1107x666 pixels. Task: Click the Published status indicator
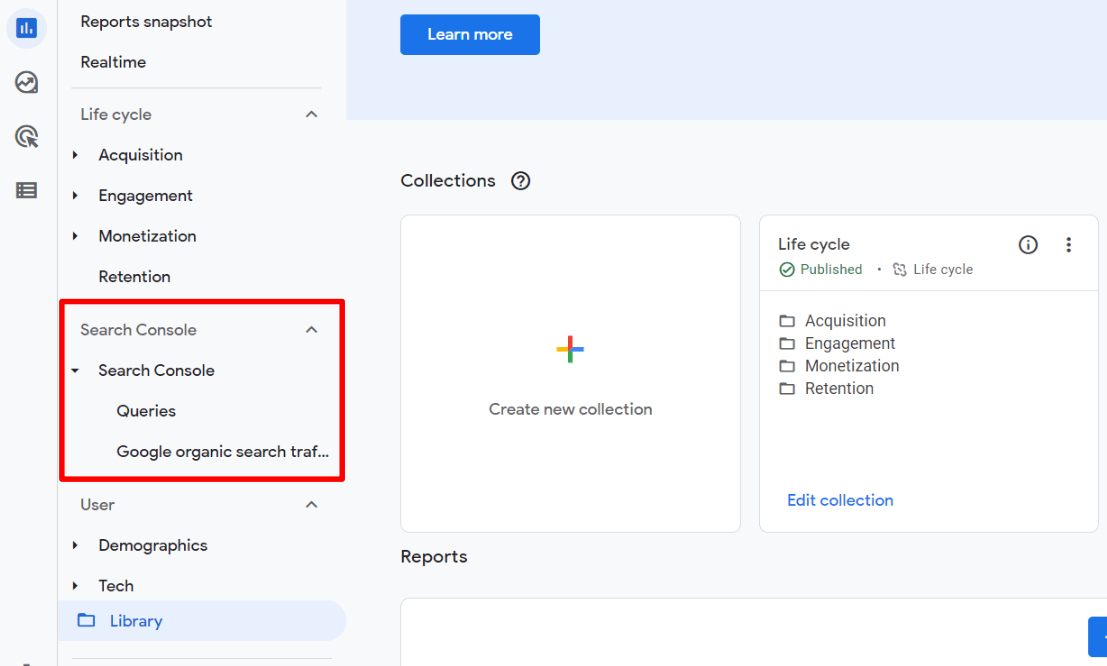(820, 269)
